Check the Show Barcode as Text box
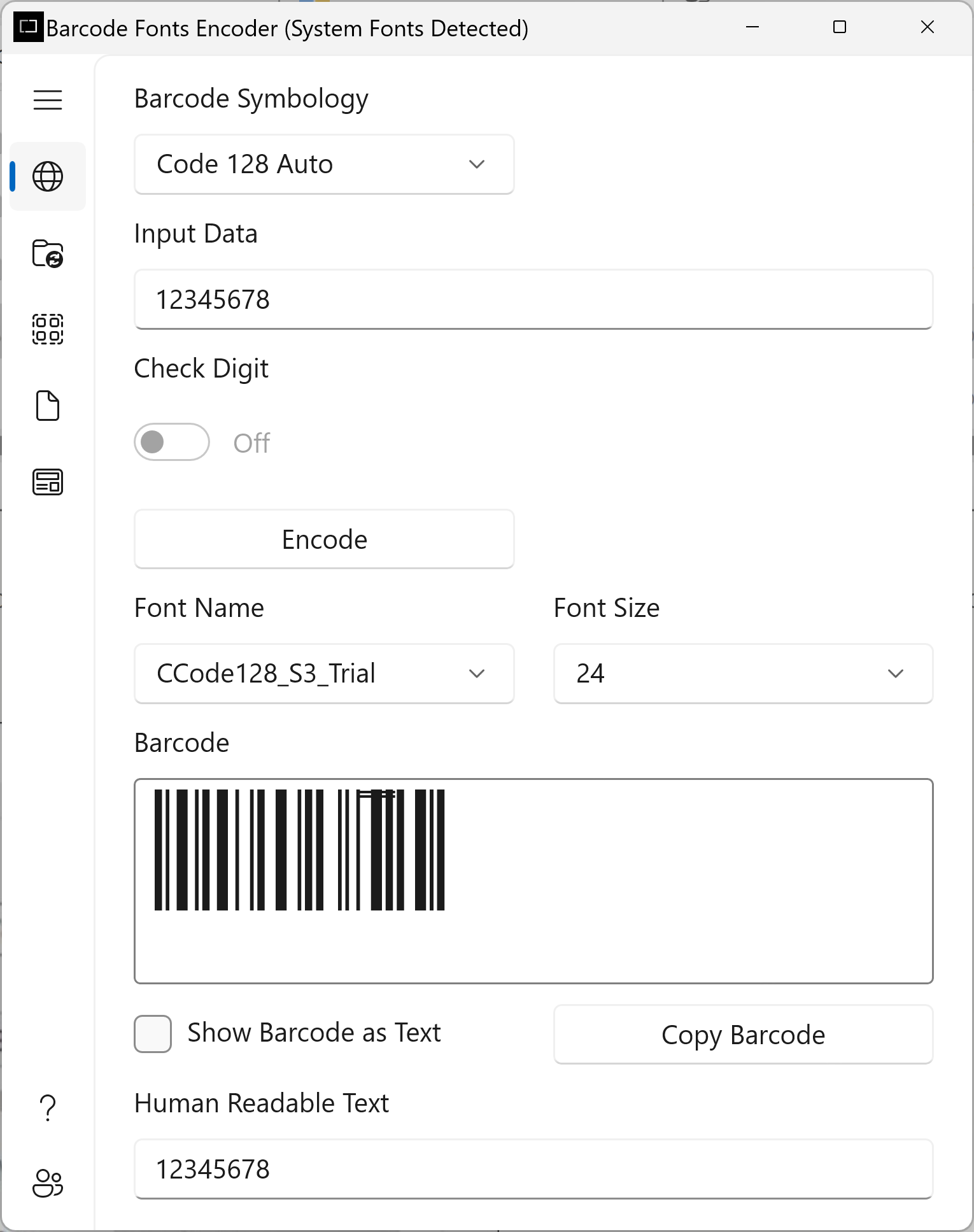This screenshot has height=1232, width=974. click(x=153, y=1033)
